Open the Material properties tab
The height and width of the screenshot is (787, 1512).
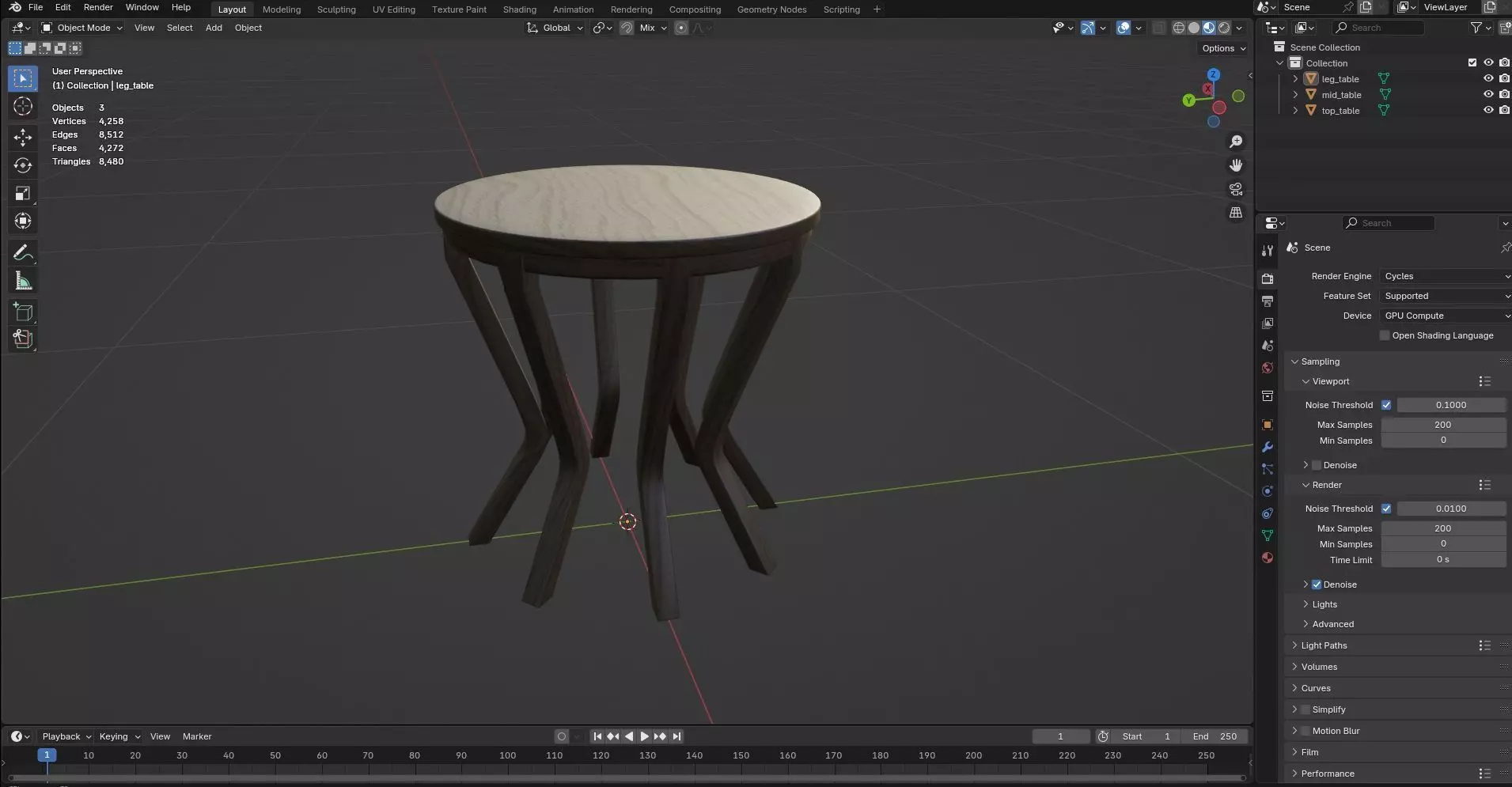click(x=1268, y=558)
